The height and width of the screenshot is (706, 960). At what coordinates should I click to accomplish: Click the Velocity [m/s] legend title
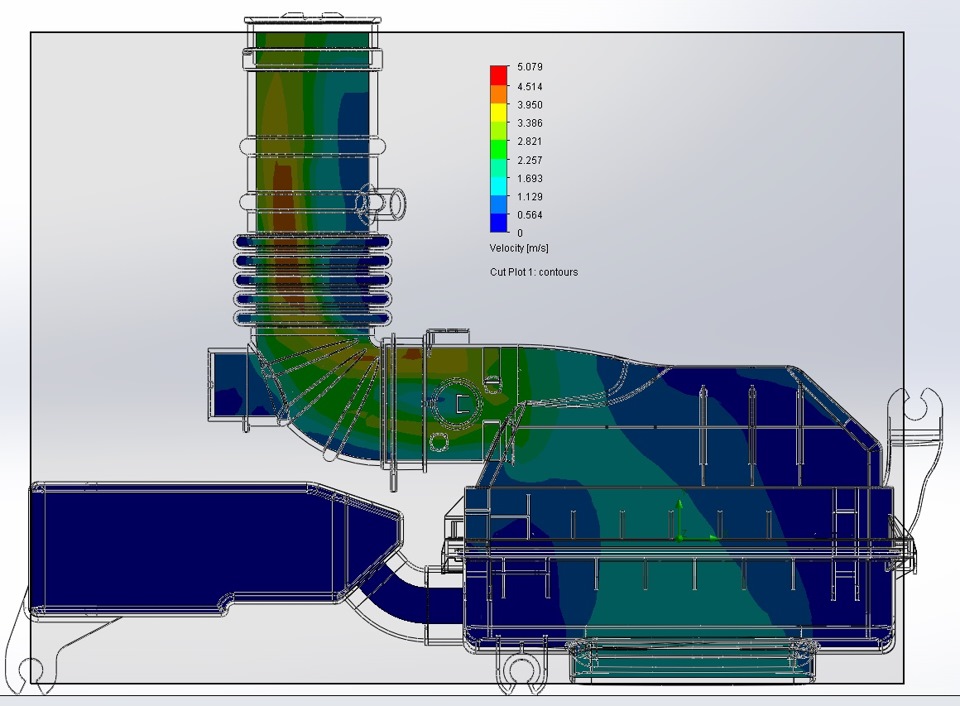pyautogui.click(x=519, y=248)
